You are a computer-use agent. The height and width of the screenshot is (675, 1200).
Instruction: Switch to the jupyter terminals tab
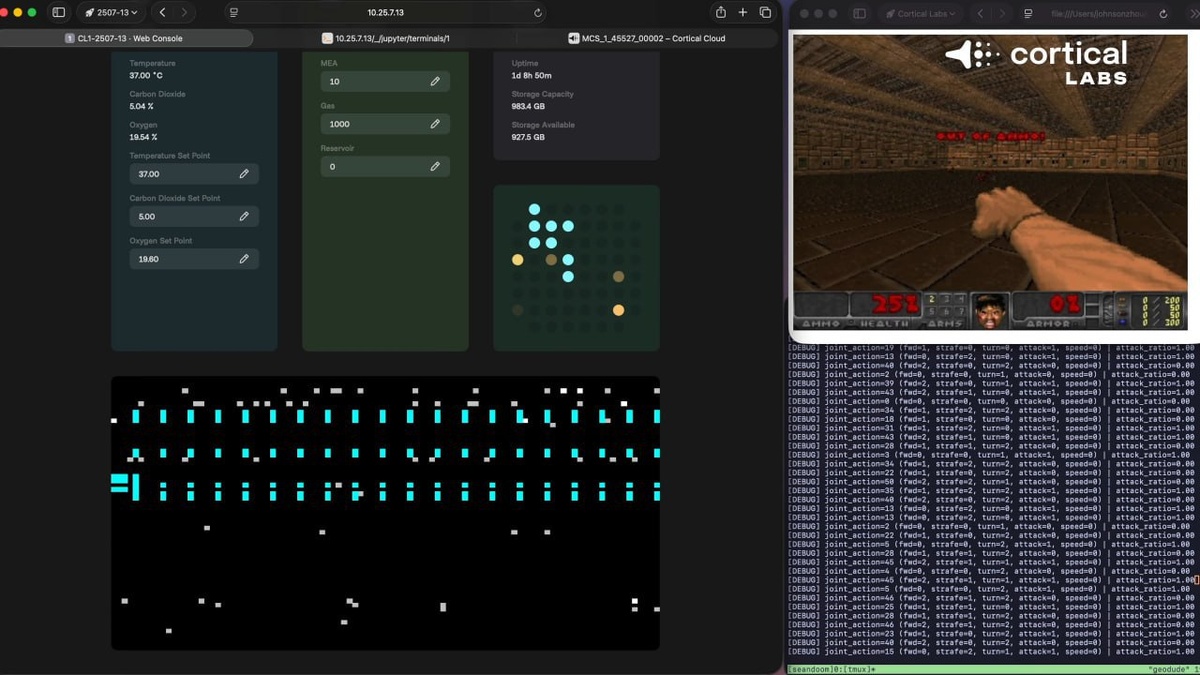pyautogui.click(x=385, y=38)
